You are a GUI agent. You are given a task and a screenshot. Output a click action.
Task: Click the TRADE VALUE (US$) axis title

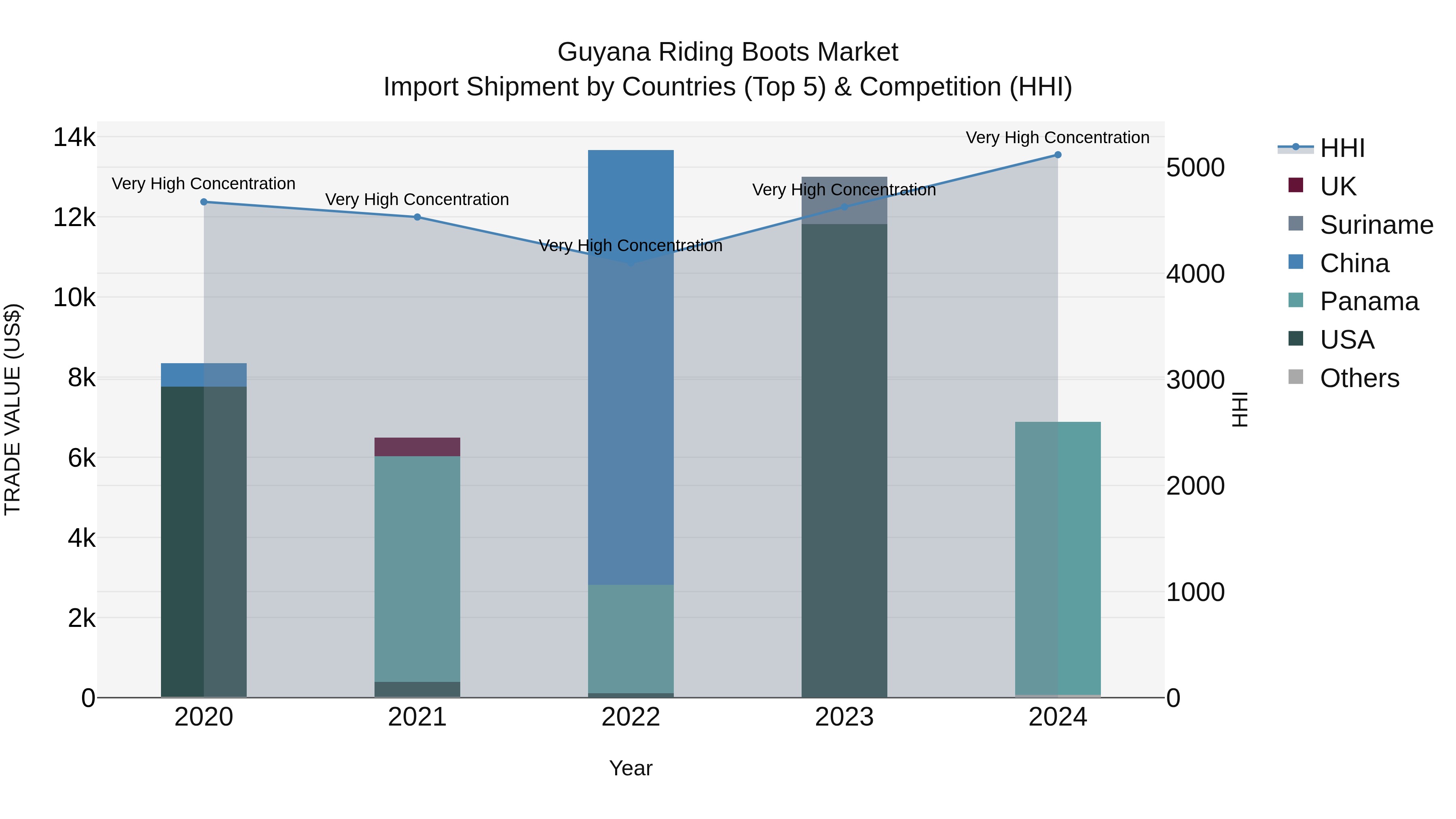[x=13, y=409]
